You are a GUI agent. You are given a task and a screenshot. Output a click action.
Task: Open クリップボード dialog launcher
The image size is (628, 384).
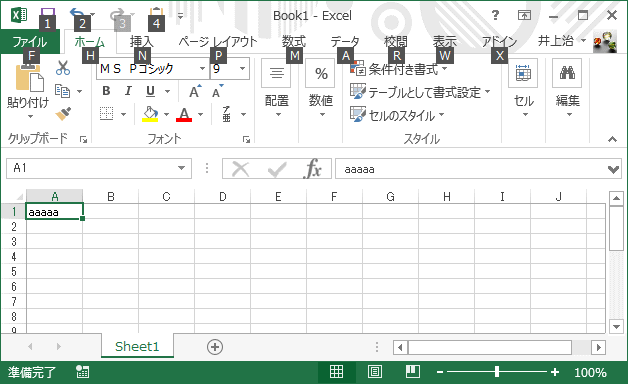[x=83, y=139]
